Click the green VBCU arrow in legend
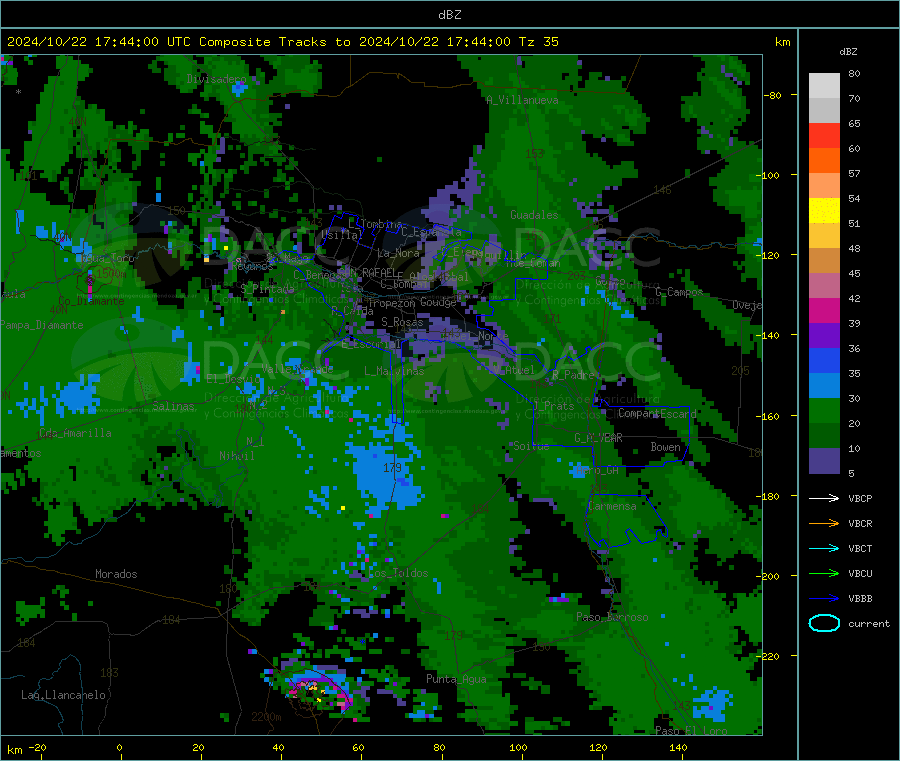 tap(824, 573)
